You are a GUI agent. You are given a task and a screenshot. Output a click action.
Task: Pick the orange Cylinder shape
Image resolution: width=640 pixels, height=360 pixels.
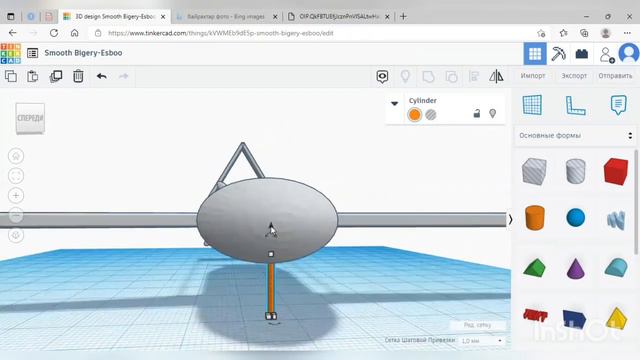[535, 218]
